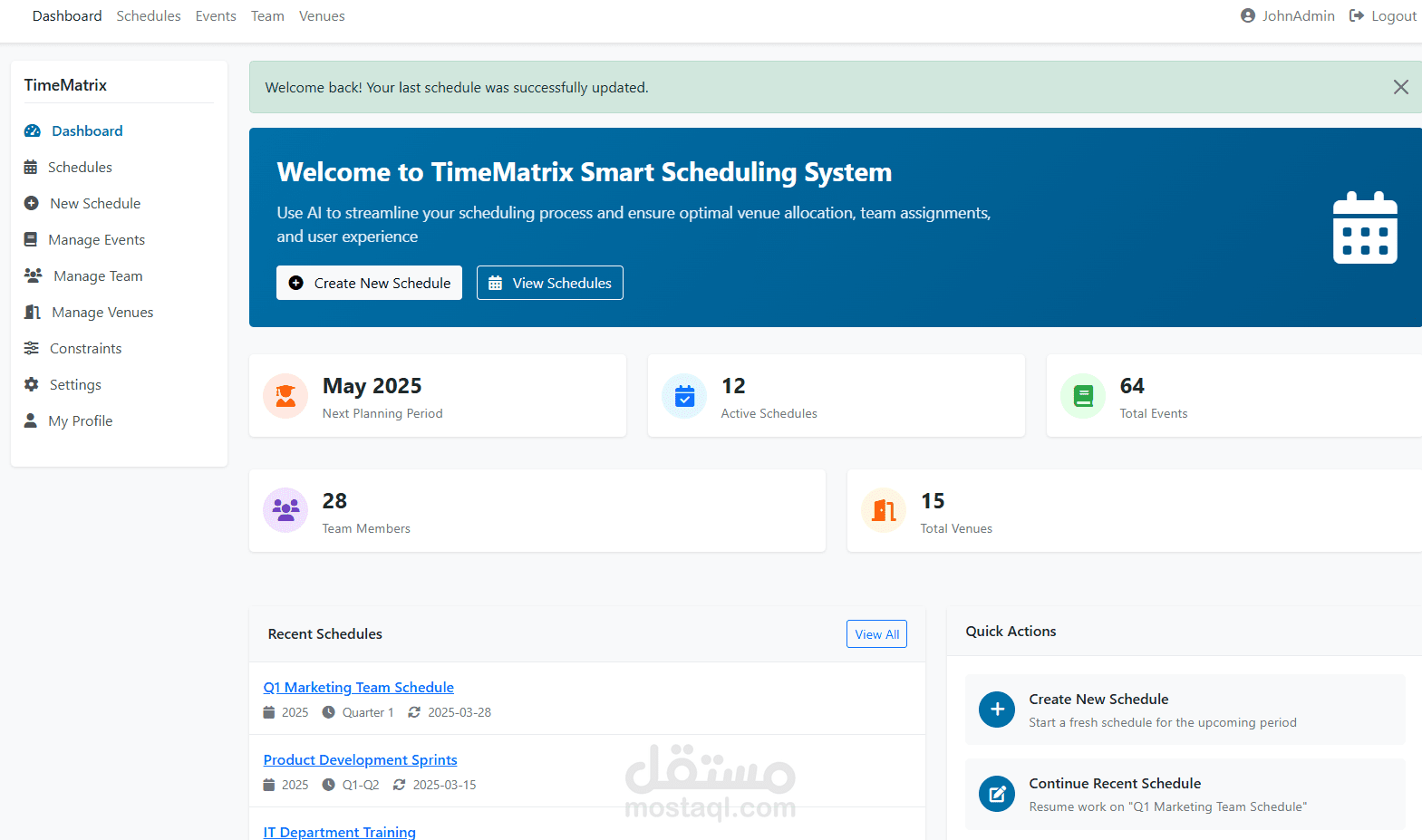
Task: Click the Manage Events book icon in sidebar
Action: click(x=31, y=239)
